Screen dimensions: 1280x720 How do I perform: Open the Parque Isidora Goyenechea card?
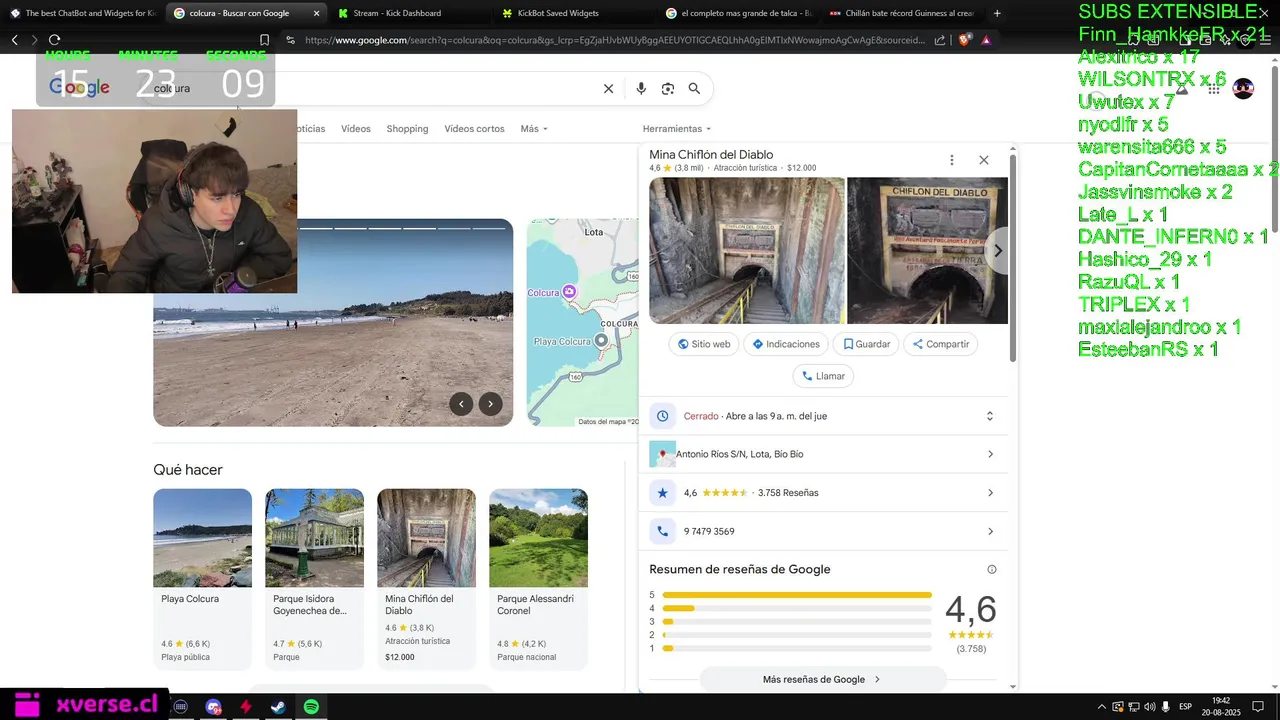click(x=314, y=578)
